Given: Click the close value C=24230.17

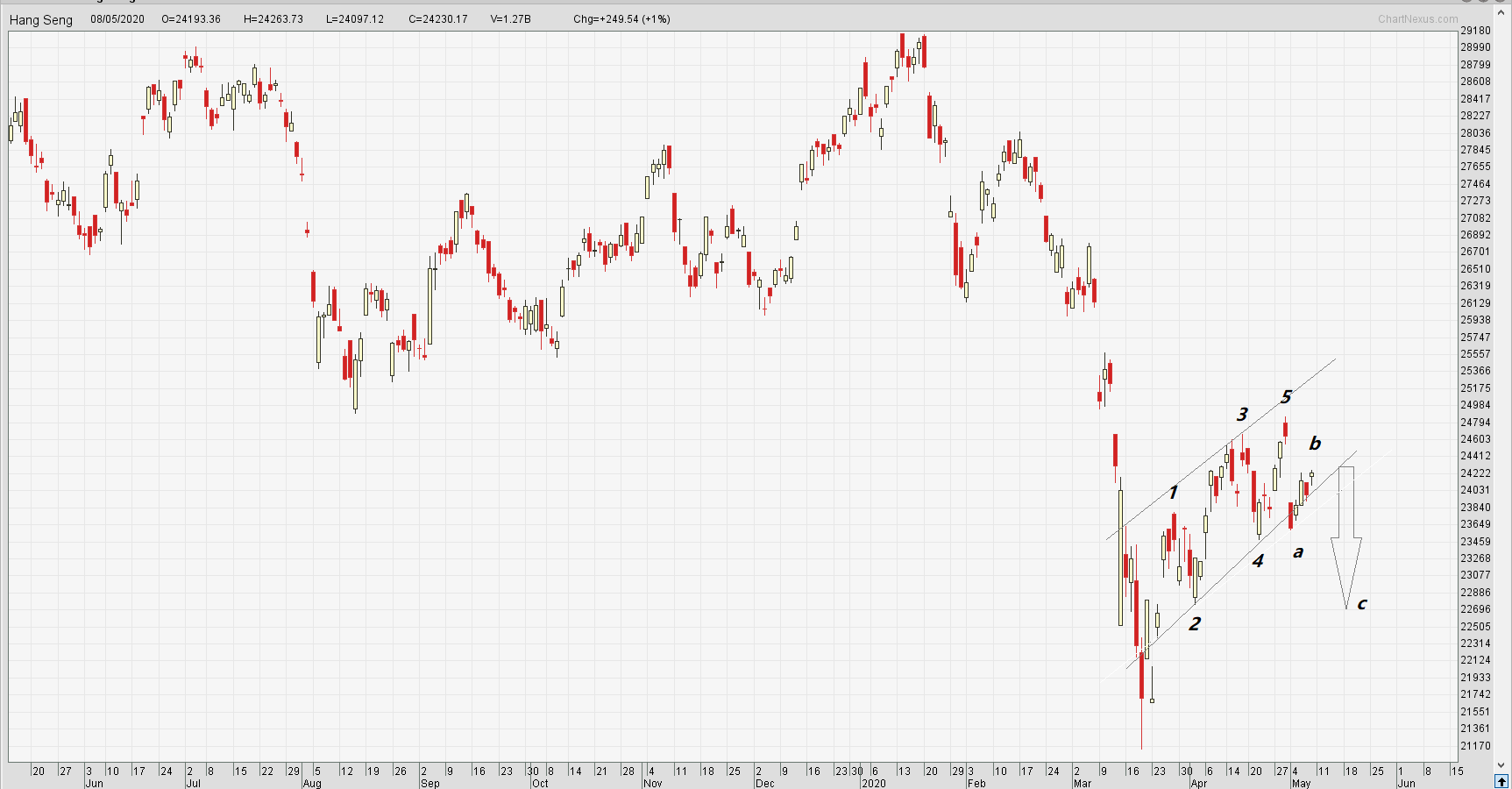Looking at the screenshot, I should click(x=438, y=19).
